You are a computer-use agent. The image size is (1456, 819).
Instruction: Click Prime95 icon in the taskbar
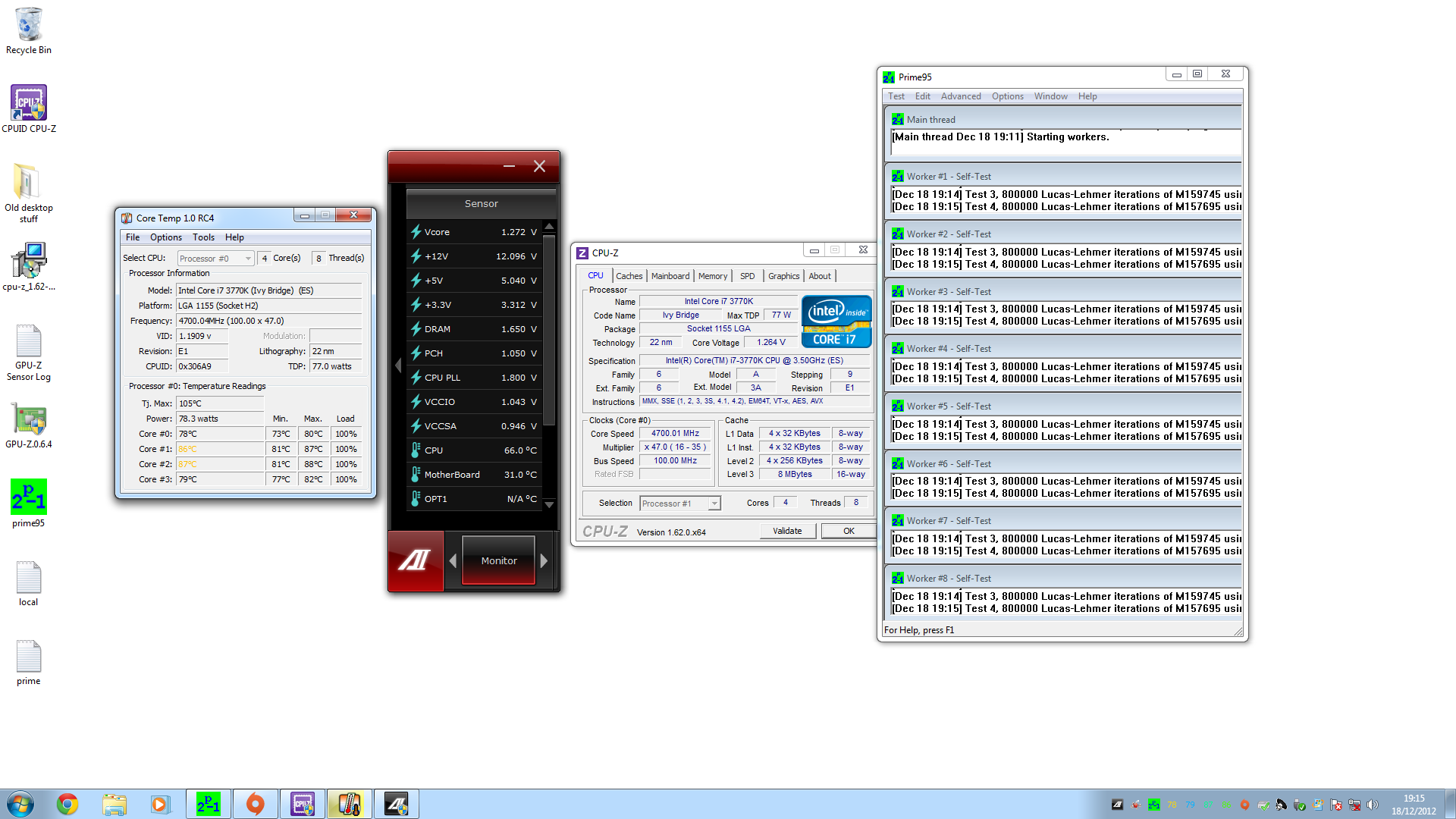click(x=208, y=804)
